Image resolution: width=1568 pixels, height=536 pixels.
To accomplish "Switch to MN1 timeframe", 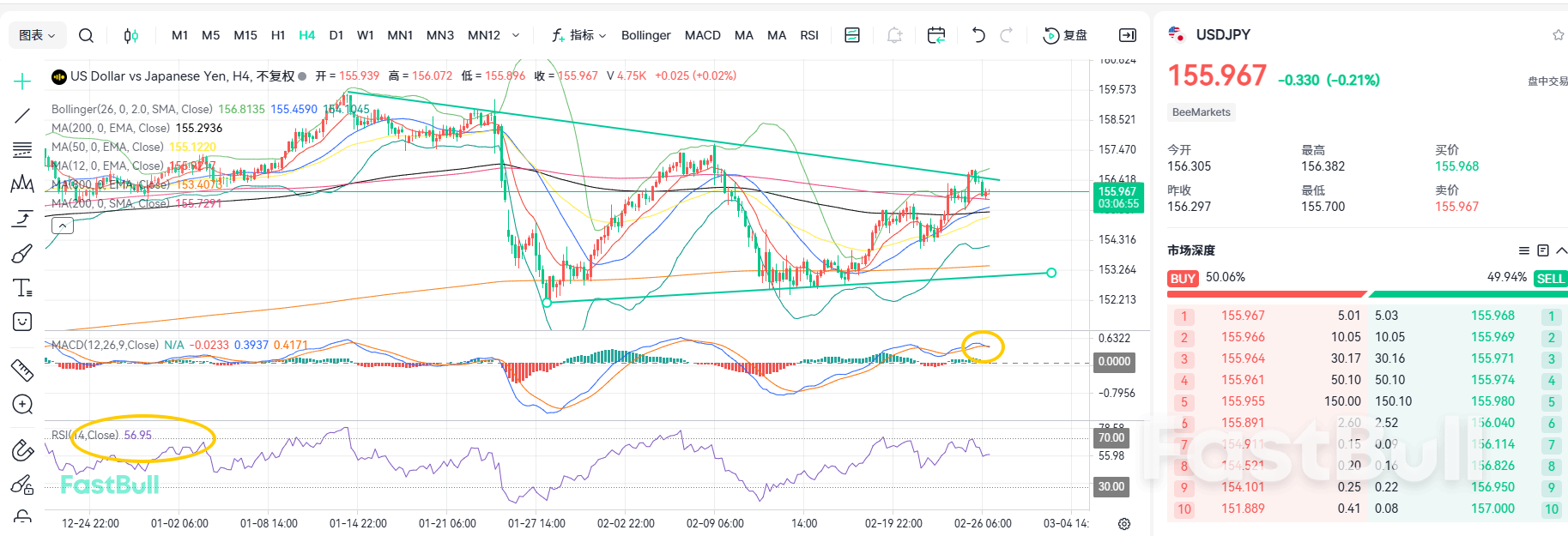I will click(x=400, y=35).
